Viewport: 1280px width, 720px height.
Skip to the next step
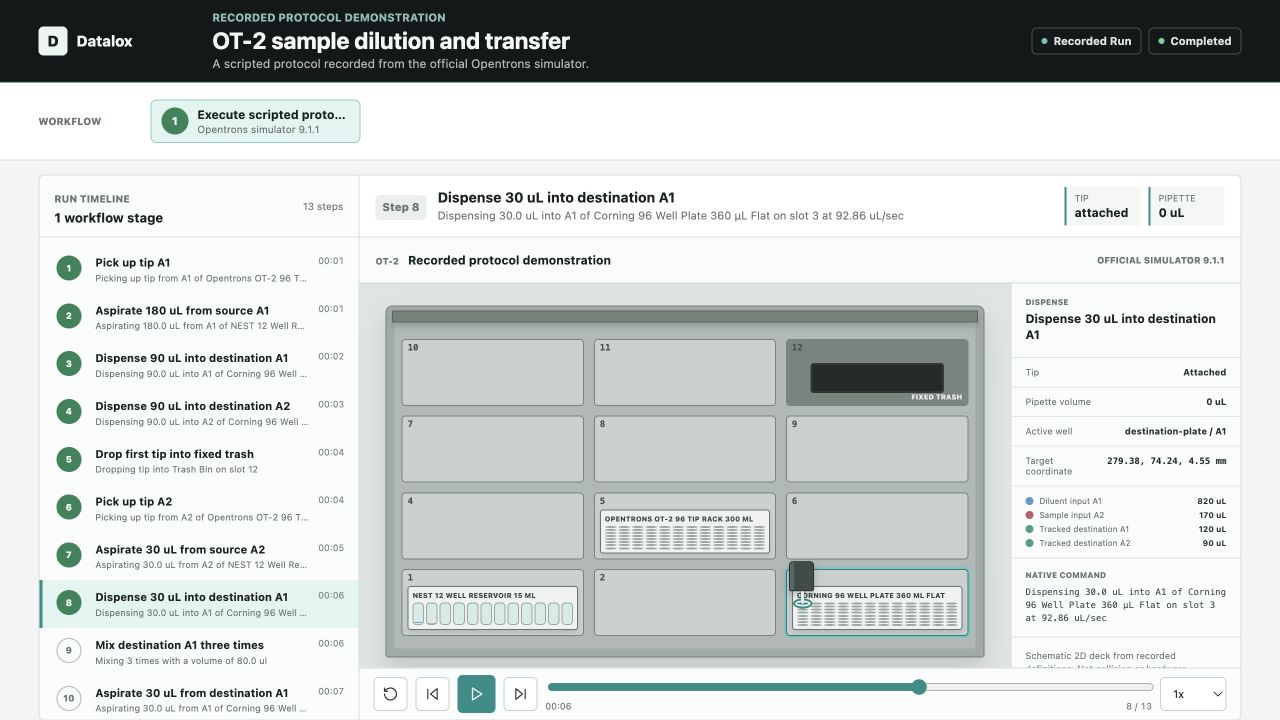tap(520, 694)
